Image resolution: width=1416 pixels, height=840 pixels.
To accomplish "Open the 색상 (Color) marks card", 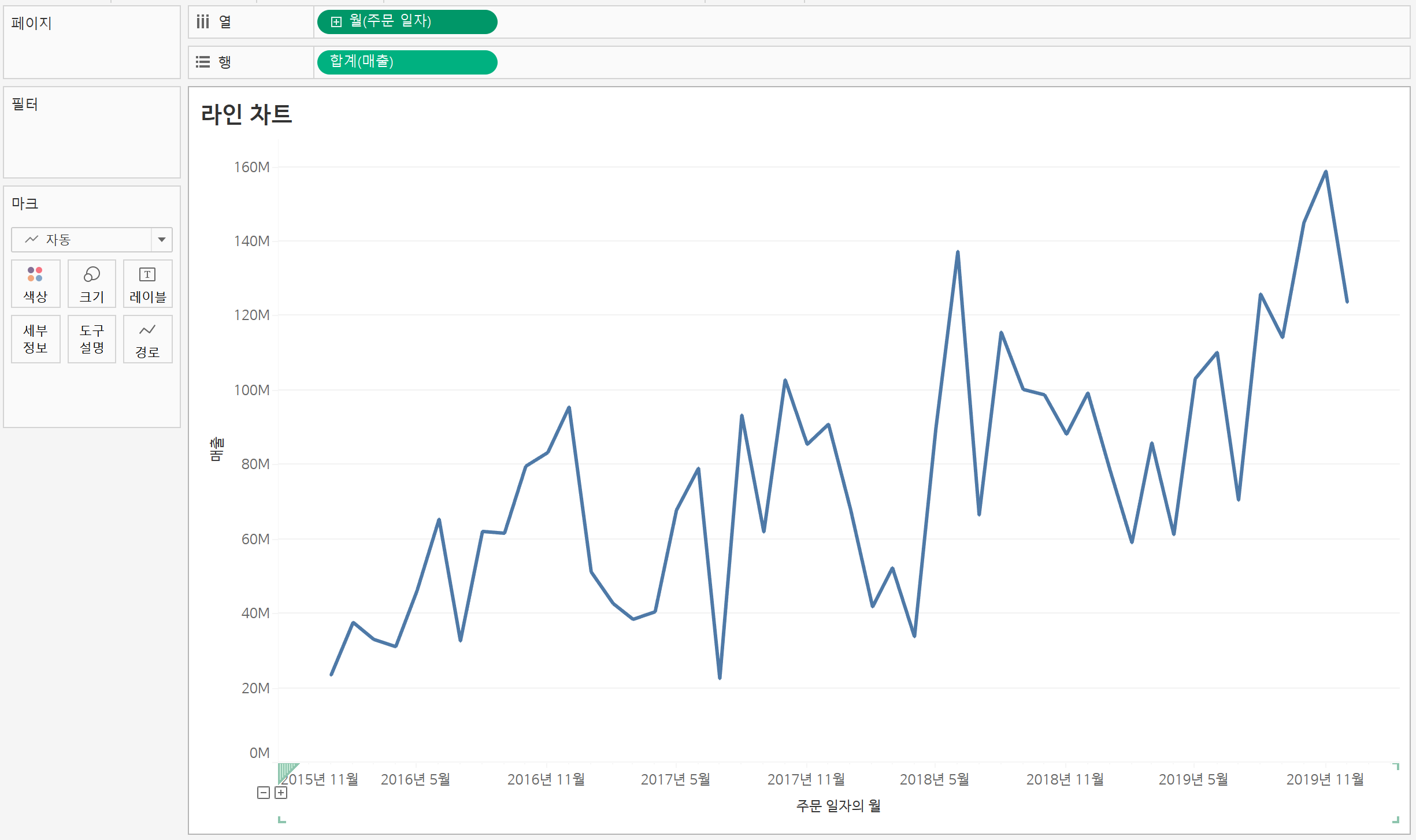I will [35, 284].
